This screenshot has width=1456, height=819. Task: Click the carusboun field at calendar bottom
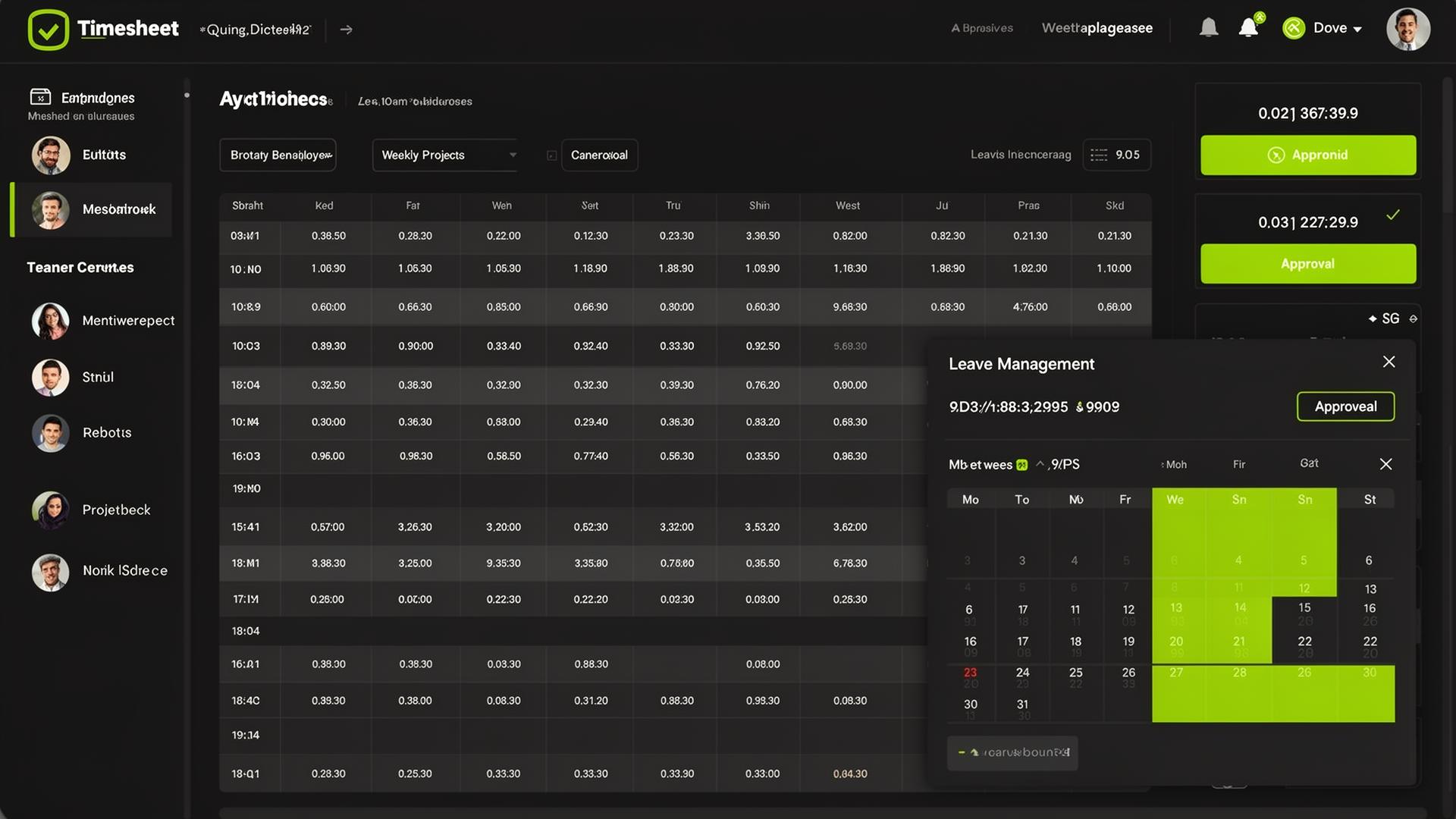point(1012,753)
